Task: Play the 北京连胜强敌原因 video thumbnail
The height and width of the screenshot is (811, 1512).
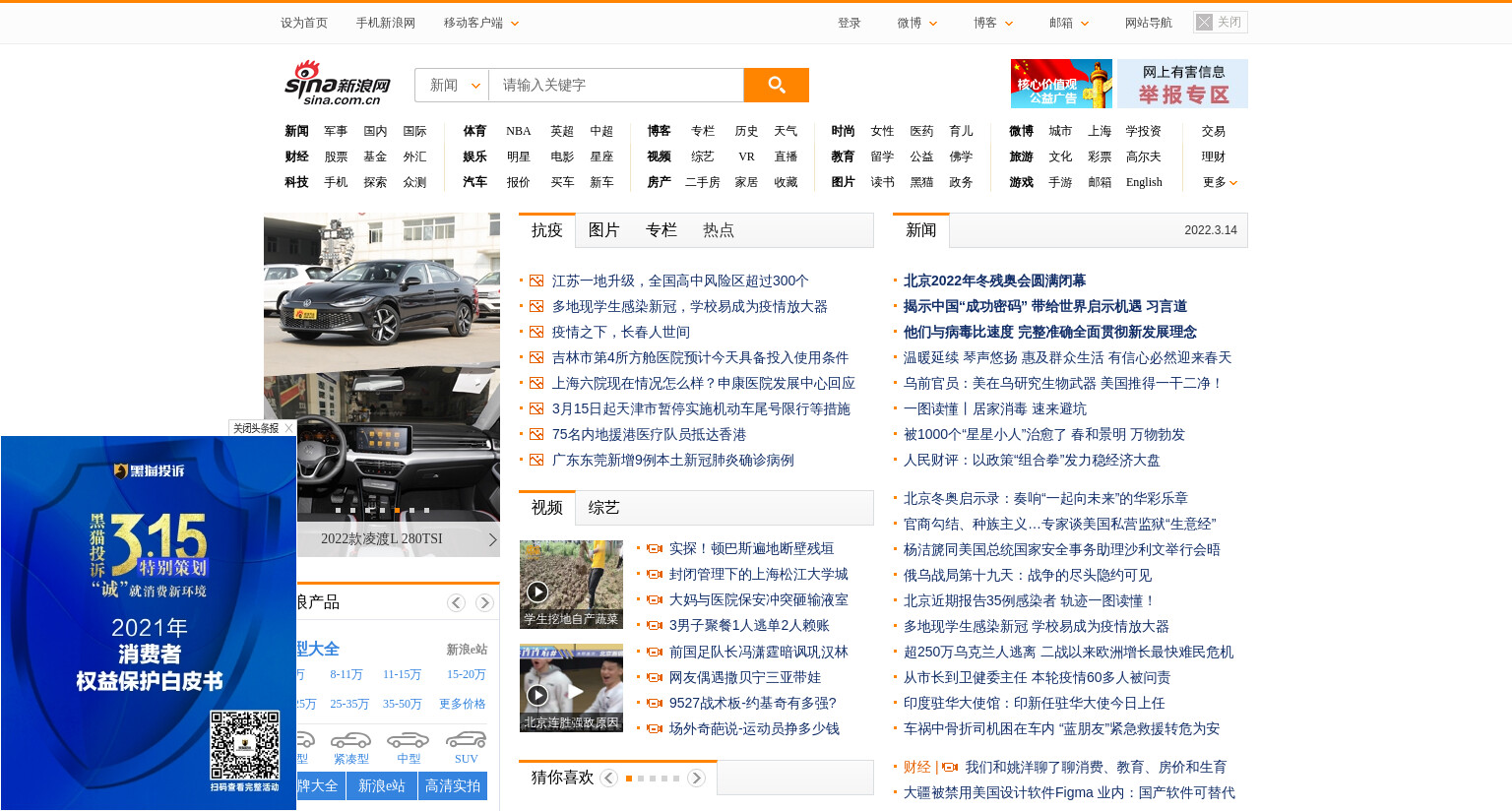Action: 571,688
